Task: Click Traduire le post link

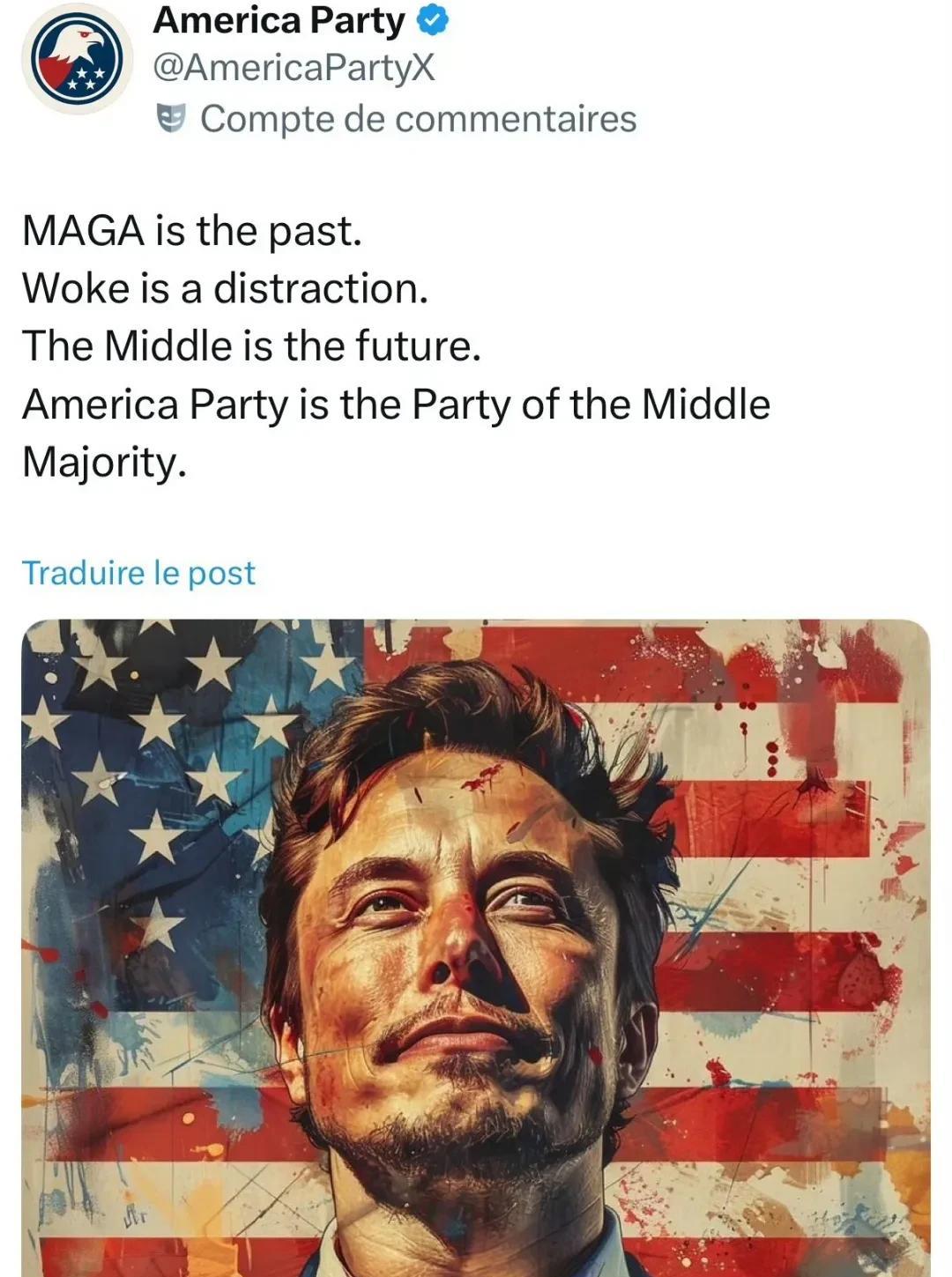Action: 138,573
